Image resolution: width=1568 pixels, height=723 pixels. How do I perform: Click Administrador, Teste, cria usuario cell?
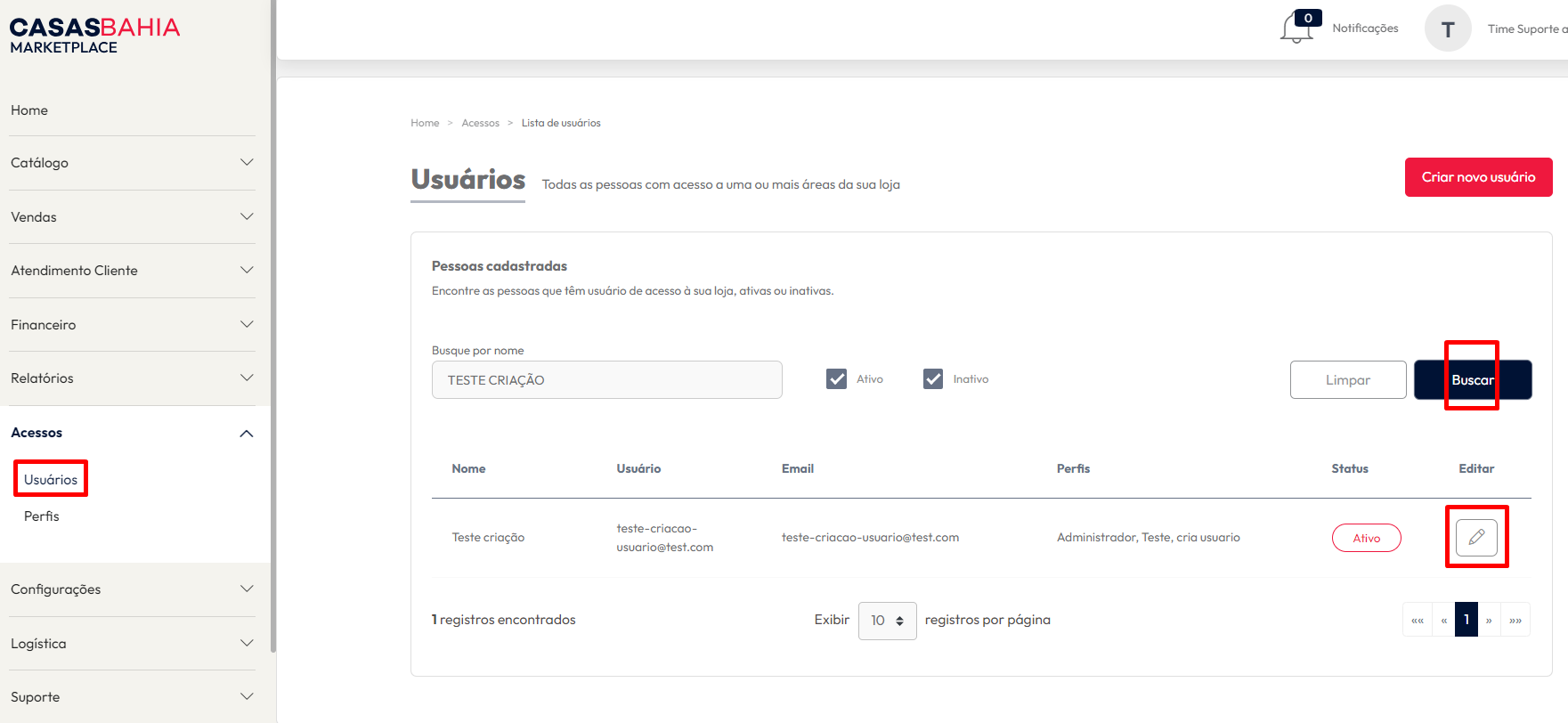click(1148, 537)
